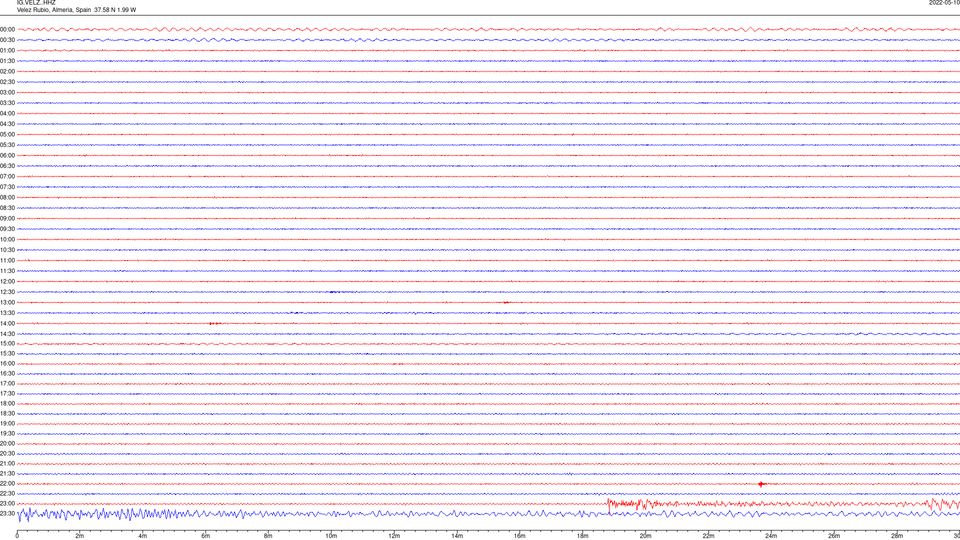Select the 16:00 row label
Screen dimensions: 960x540
[x=7, y=364]
